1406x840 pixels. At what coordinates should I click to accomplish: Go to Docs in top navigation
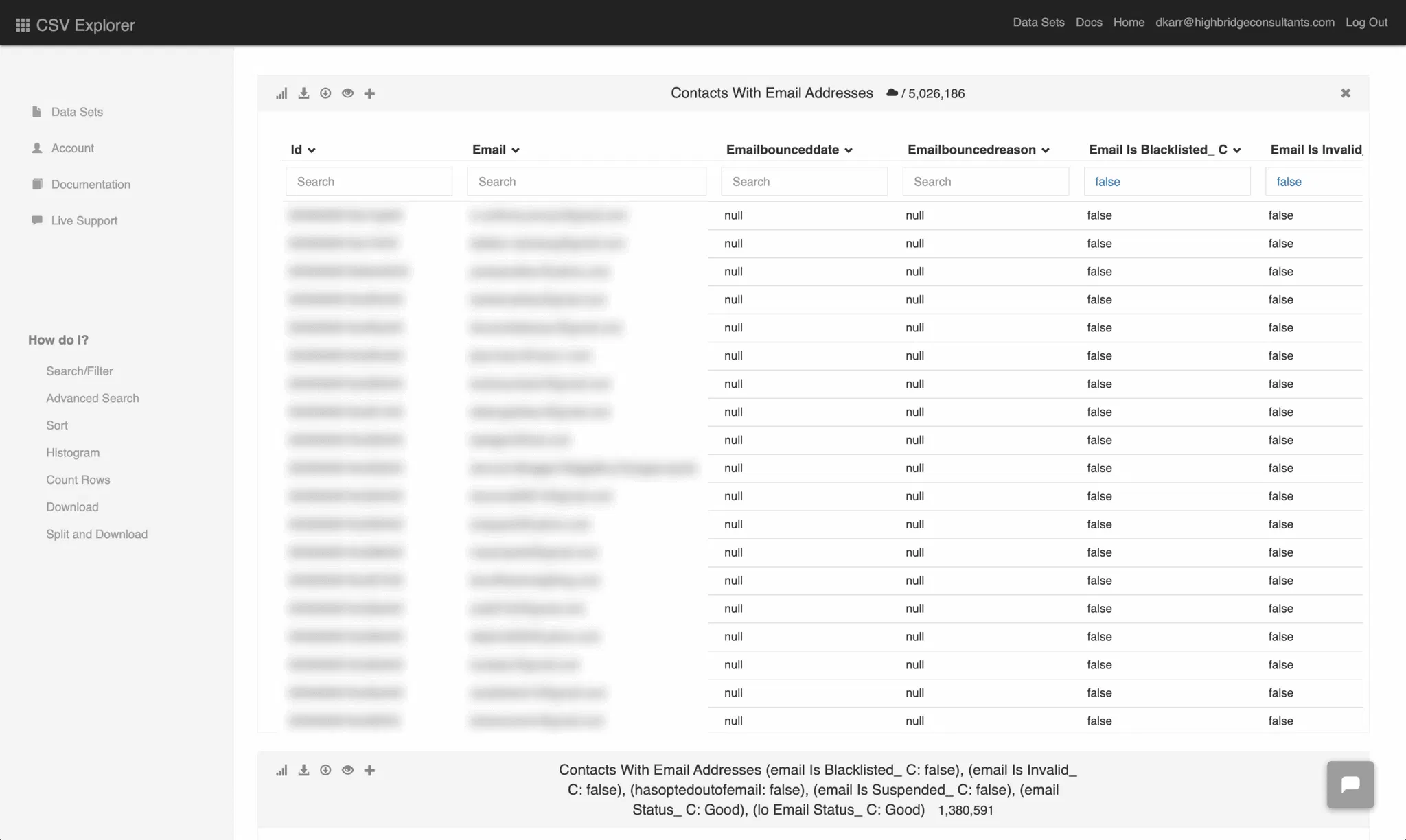click(1088, 22)
